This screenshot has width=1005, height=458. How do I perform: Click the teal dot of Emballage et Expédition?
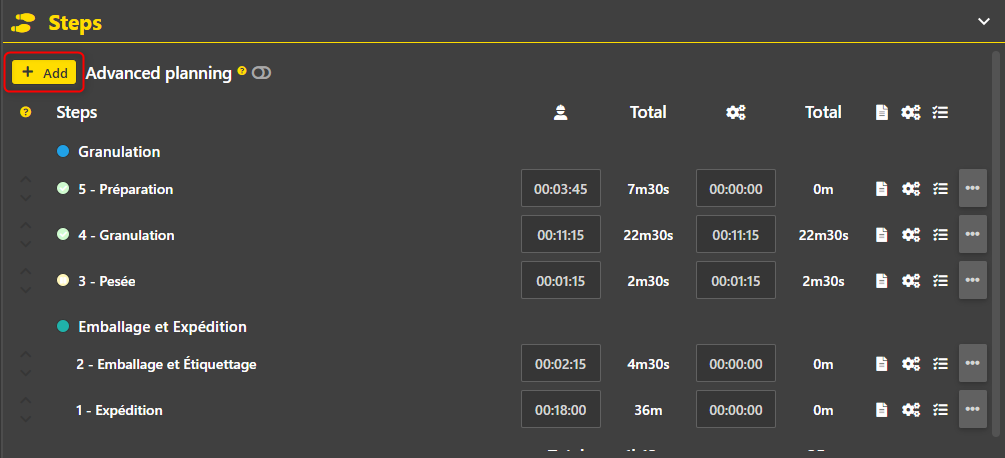(63, 327)
